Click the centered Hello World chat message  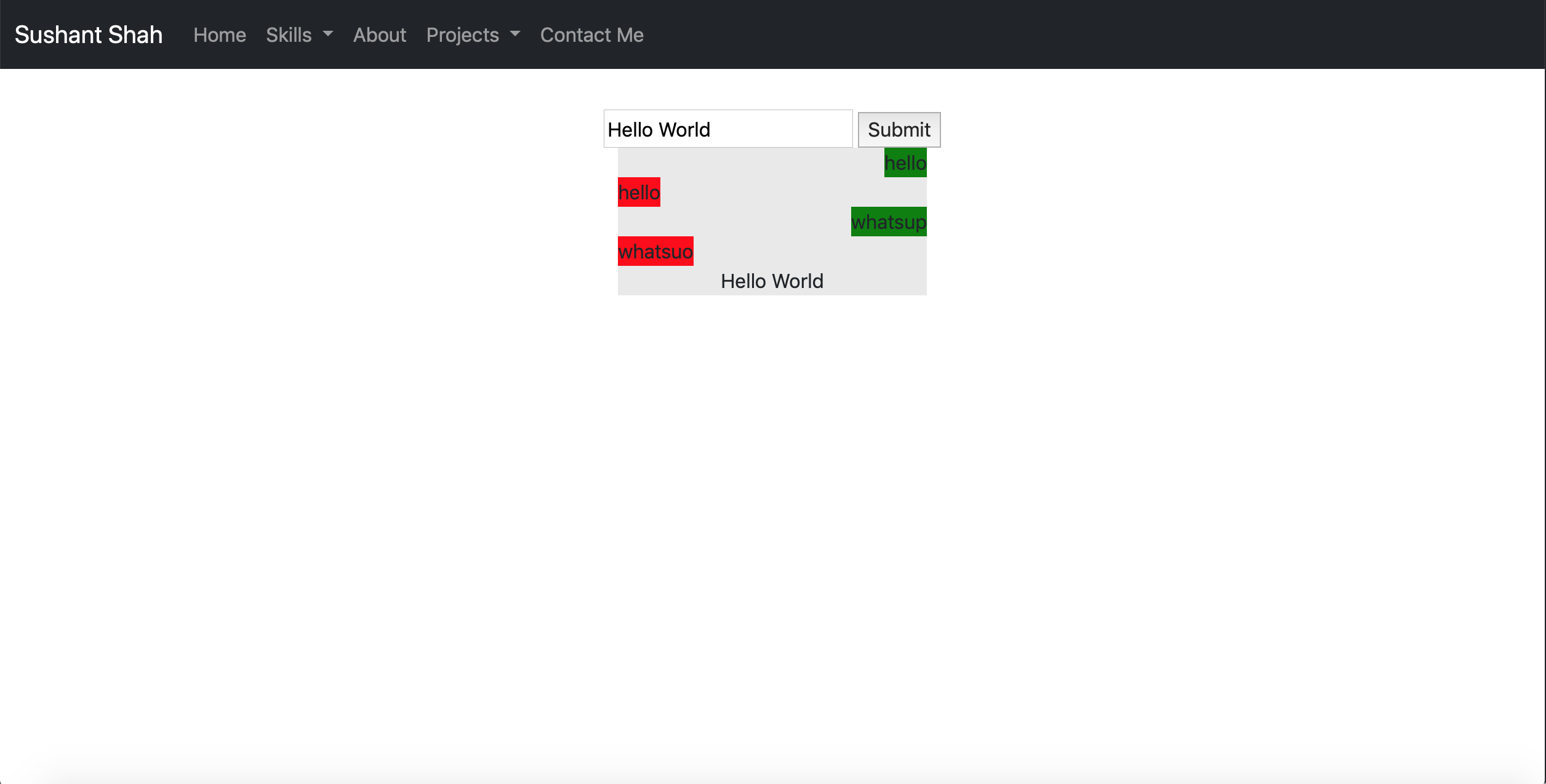(772, 281)
